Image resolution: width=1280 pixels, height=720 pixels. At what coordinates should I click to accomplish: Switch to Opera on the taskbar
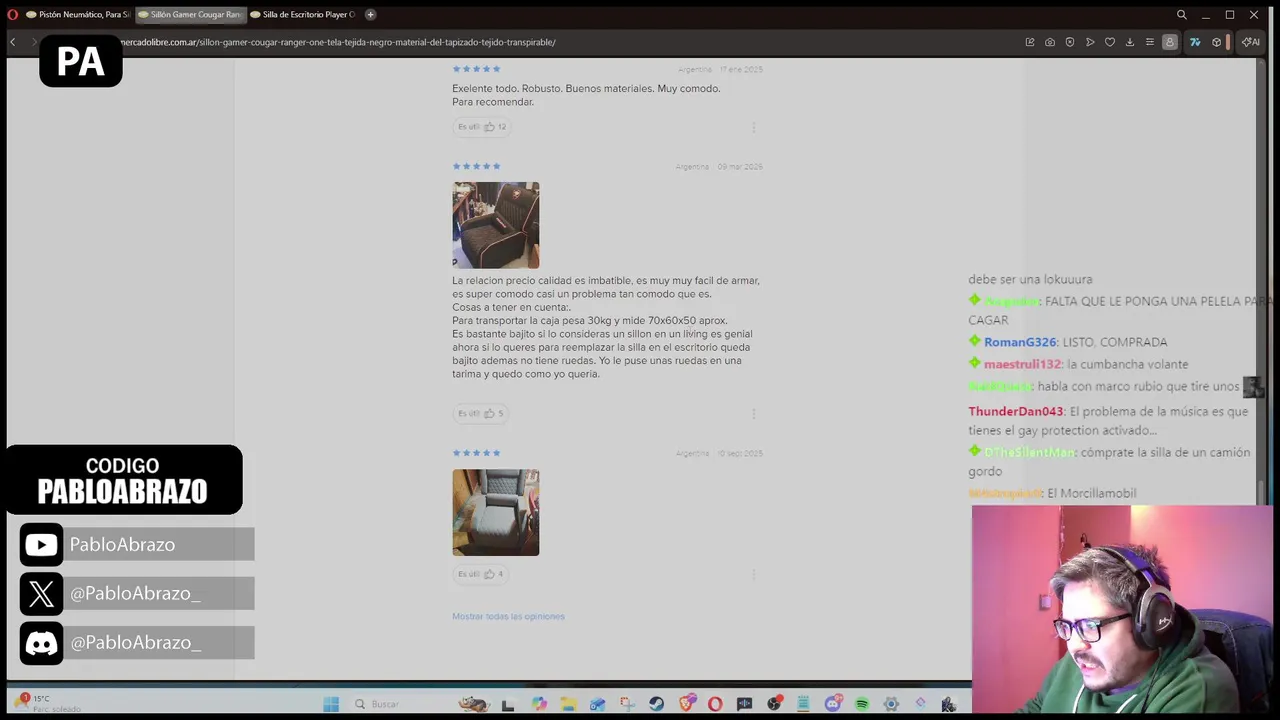pyautogui.click(x=715, y=704)
